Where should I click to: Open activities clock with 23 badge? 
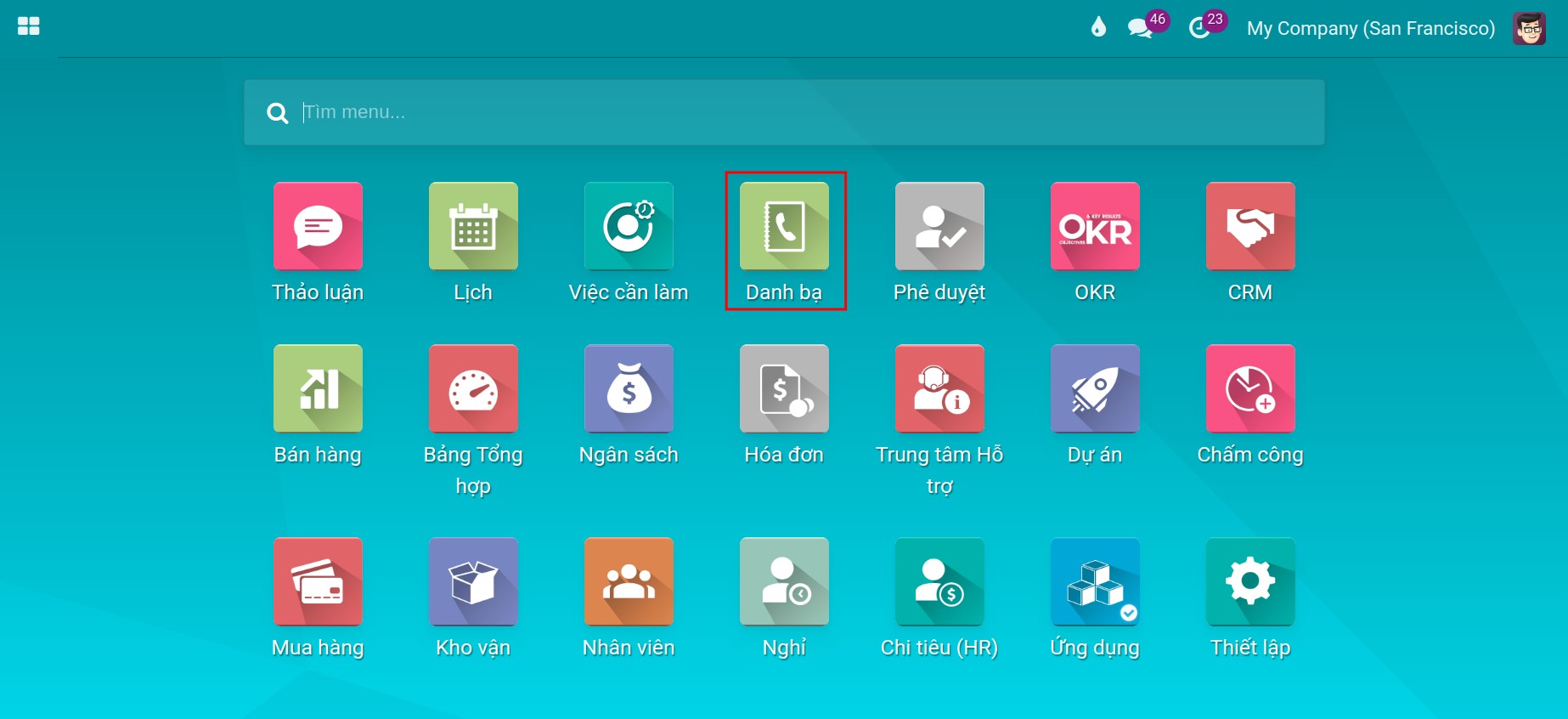(1207, 25)
